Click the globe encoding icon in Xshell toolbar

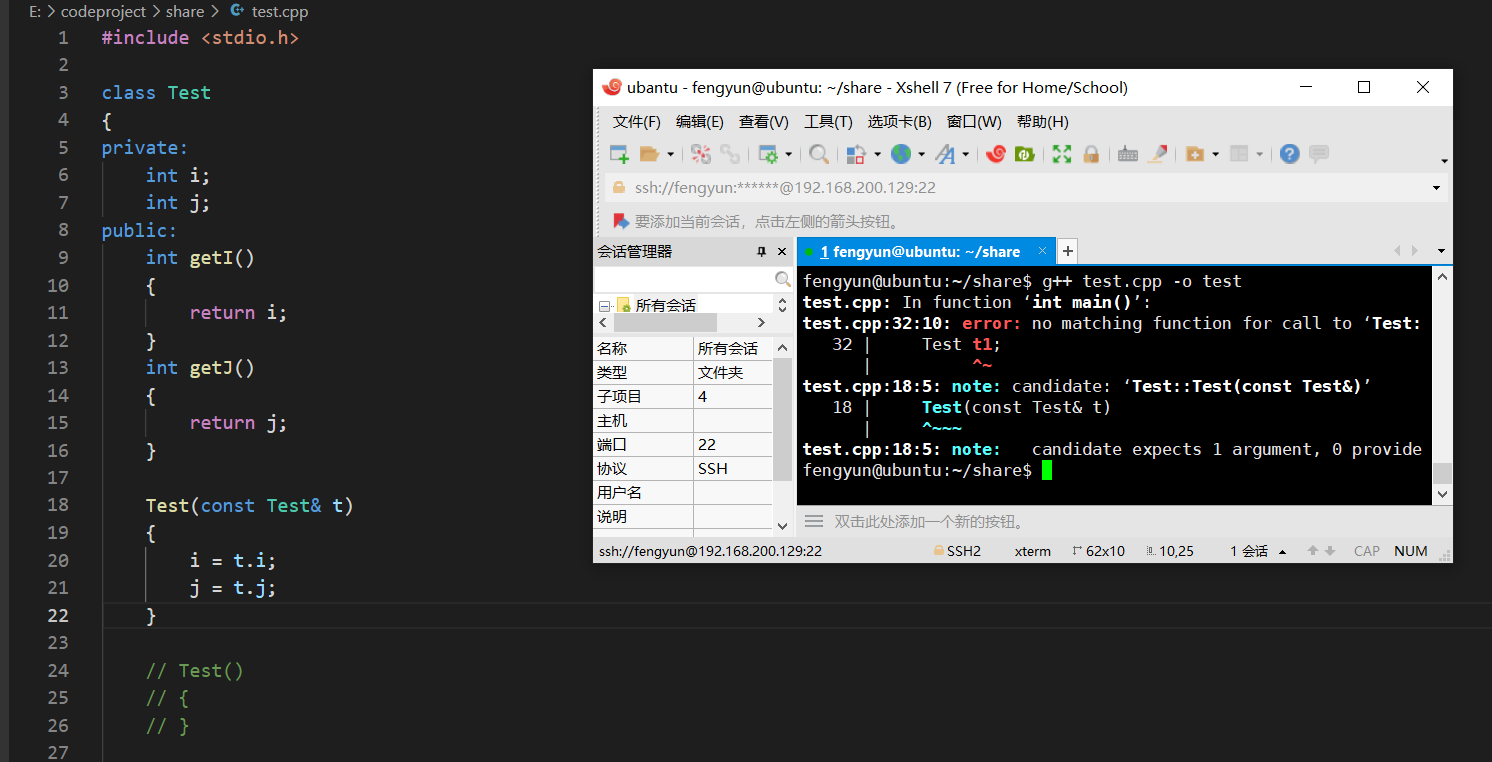coord(901,154)
